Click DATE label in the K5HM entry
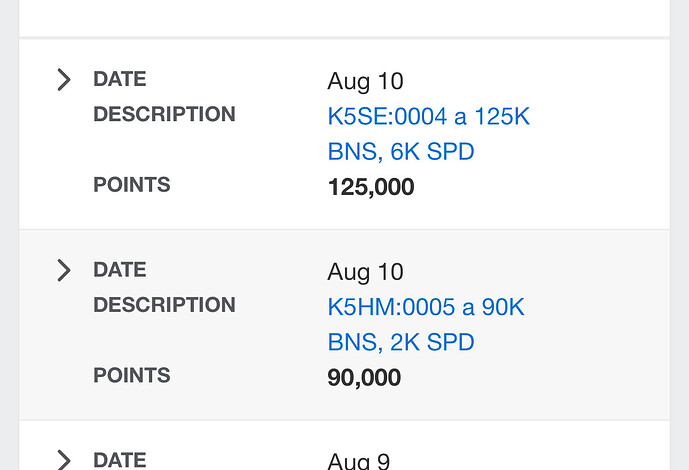689x470 pixels. click(x=120, y=270)
